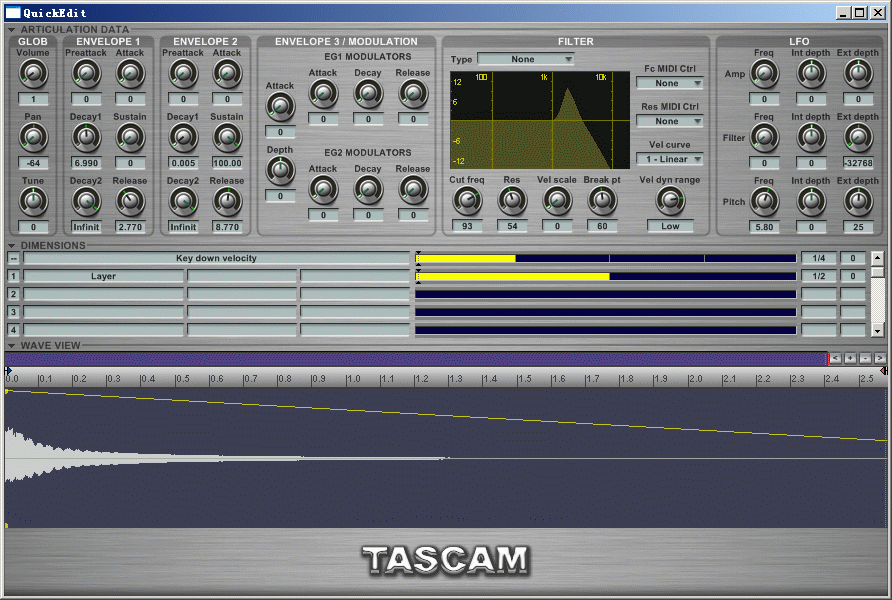Click the Envelope 3 Depth knob

coord(280,171)
